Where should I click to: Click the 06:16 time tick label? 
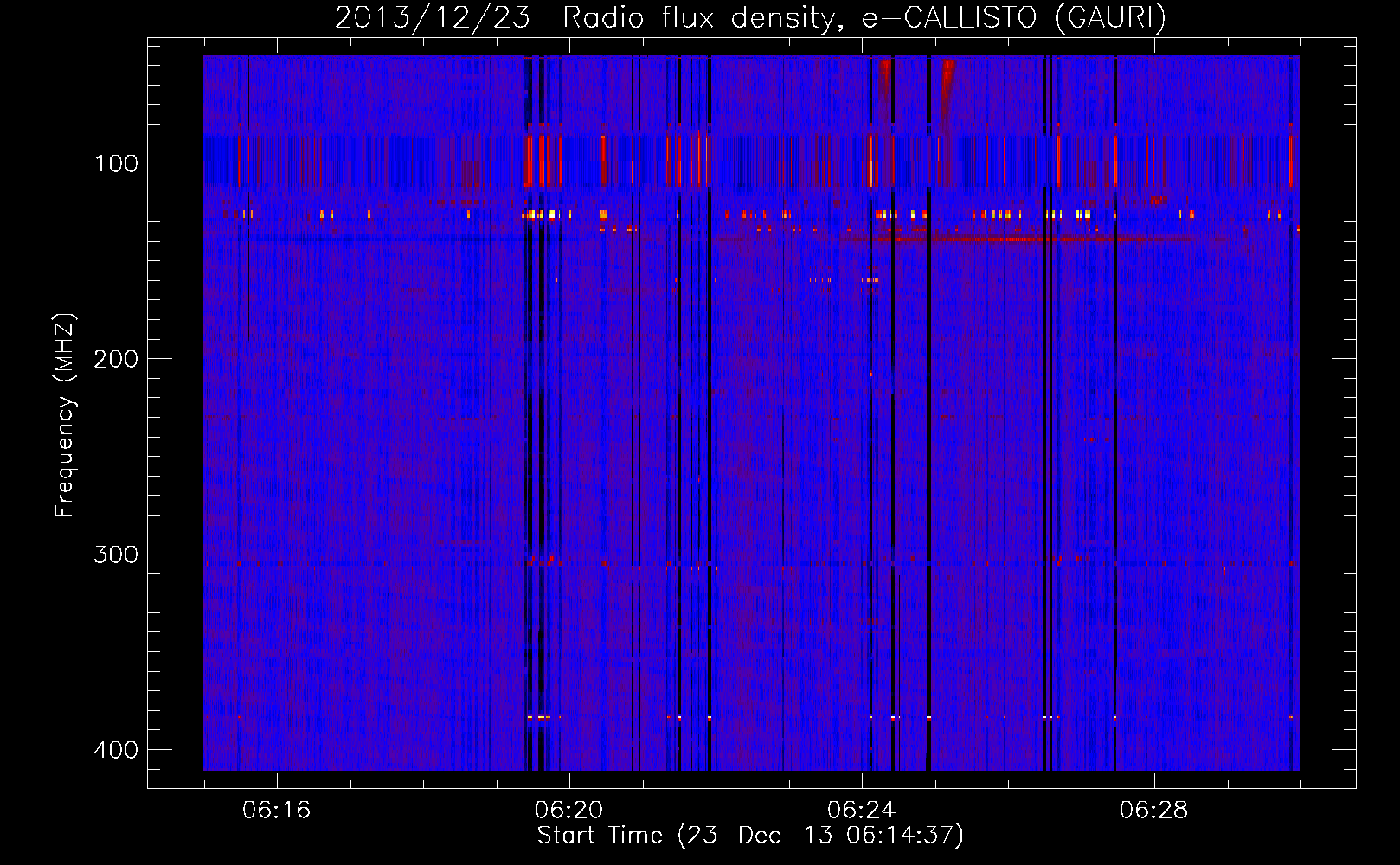[x=276, y=811]
